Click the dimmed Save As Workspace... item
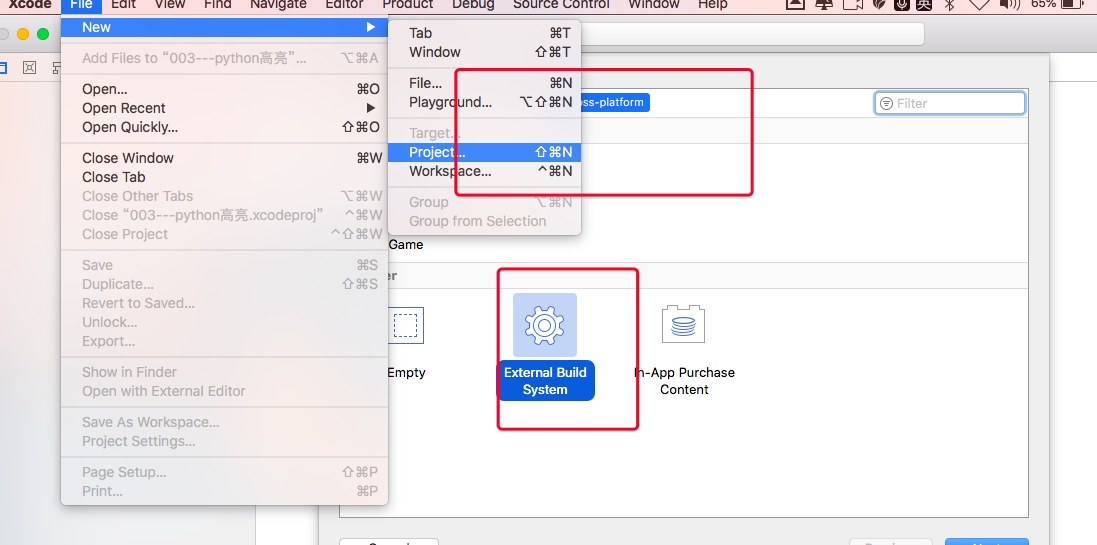This screenshot has width=1097, height=545. coord(224,422)
